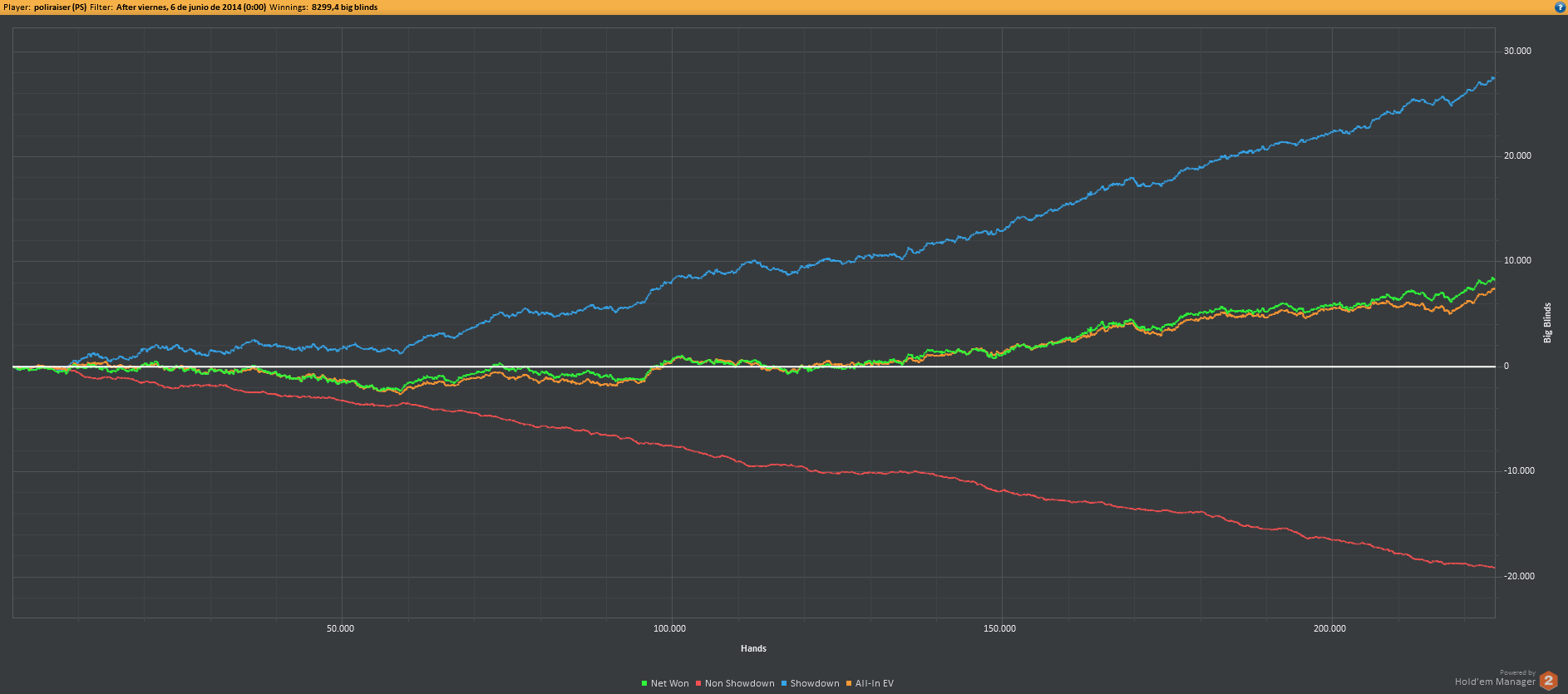This screenshot has width=1568, height=694.
Task: Toggle the Showdown series legend label
Action: (x=815, y=683)
